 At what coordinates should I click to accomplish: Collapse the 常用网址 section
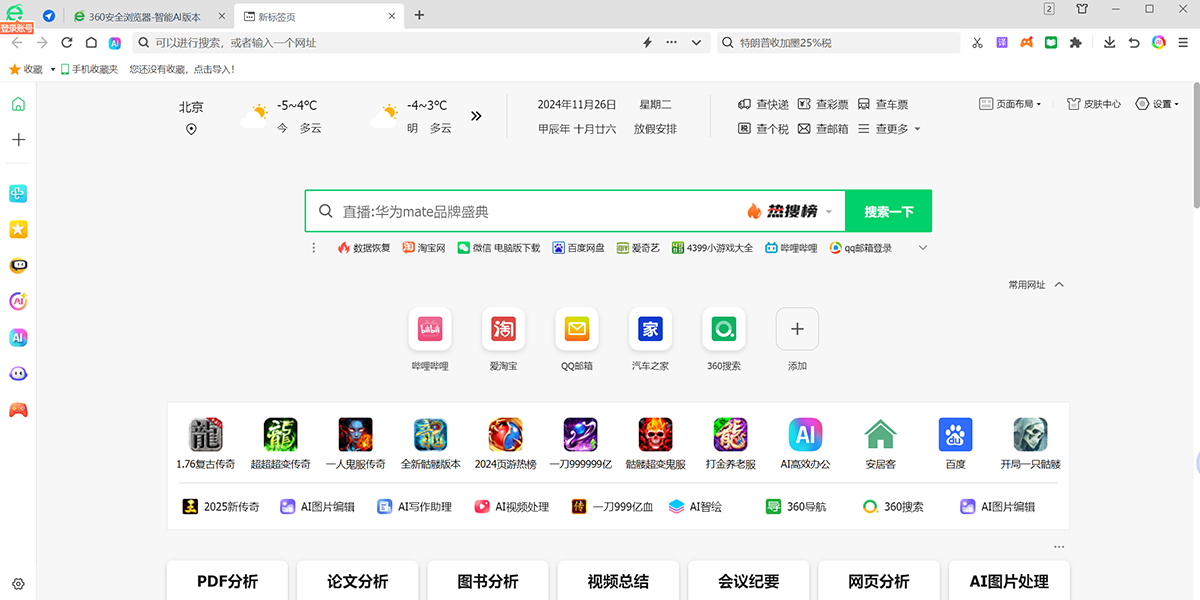tap(1057, 284)
